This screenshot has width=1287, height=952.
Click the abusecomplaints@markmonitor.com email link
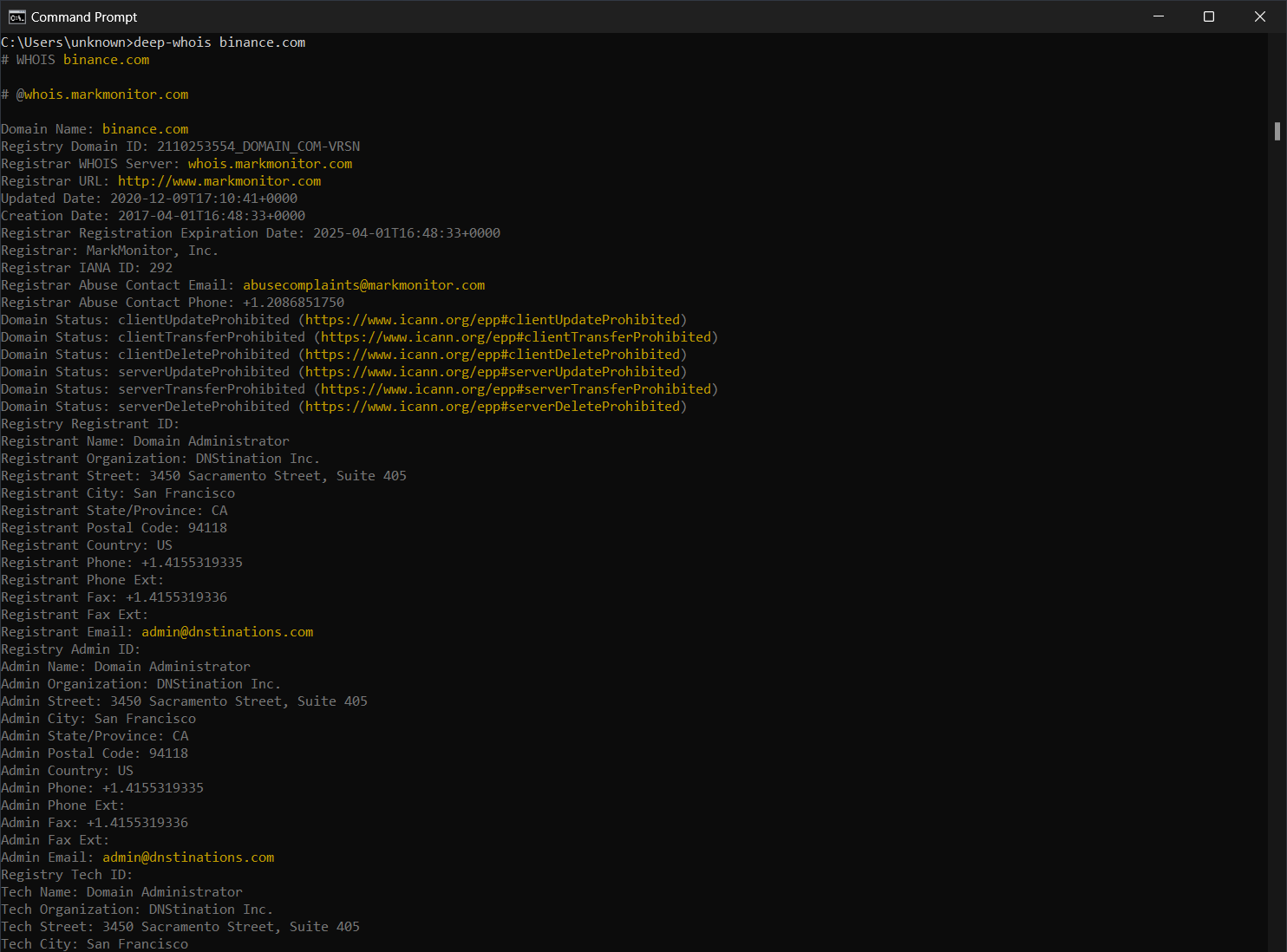(x=363, y=284)
